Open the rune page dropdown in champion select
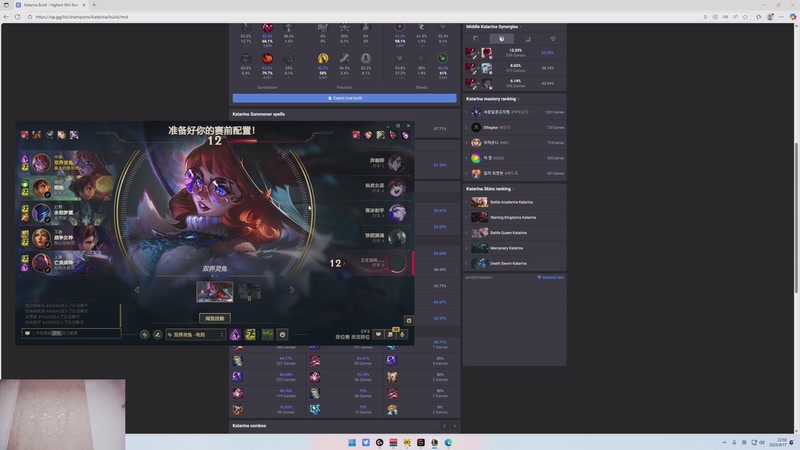This screenshot has height=450, width=800. [195, 335]
